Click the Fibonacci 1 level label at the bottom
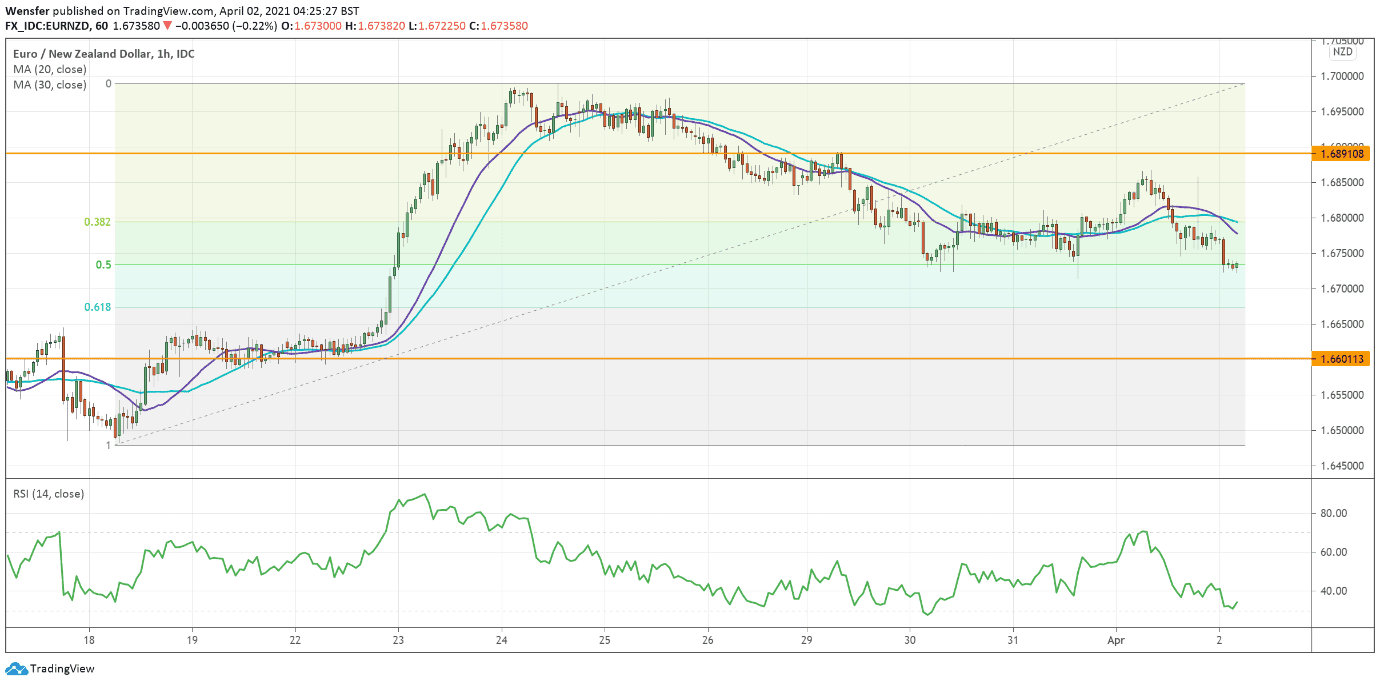The height and width of the screenshot is (685, 1380). point(108,445)
